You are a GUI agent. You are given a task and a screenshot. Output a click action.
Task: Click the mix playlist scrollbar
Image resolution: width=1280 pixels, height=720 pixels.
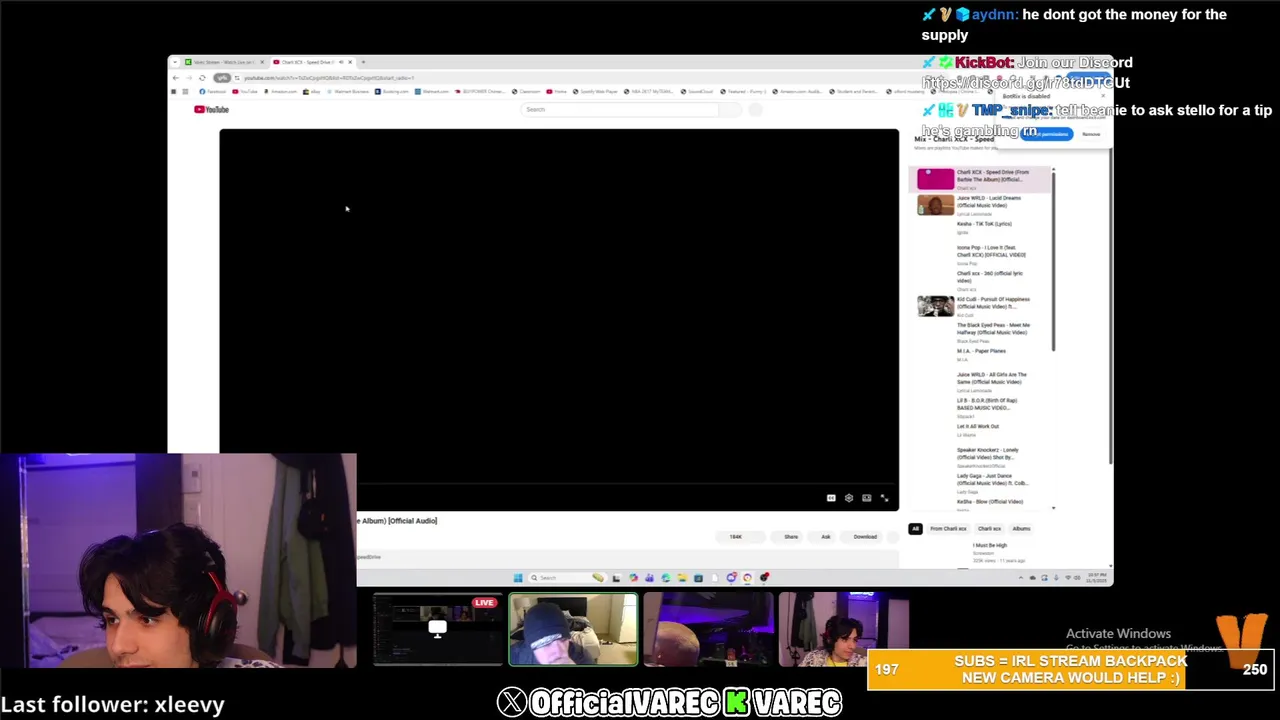tap(1053, 260)
